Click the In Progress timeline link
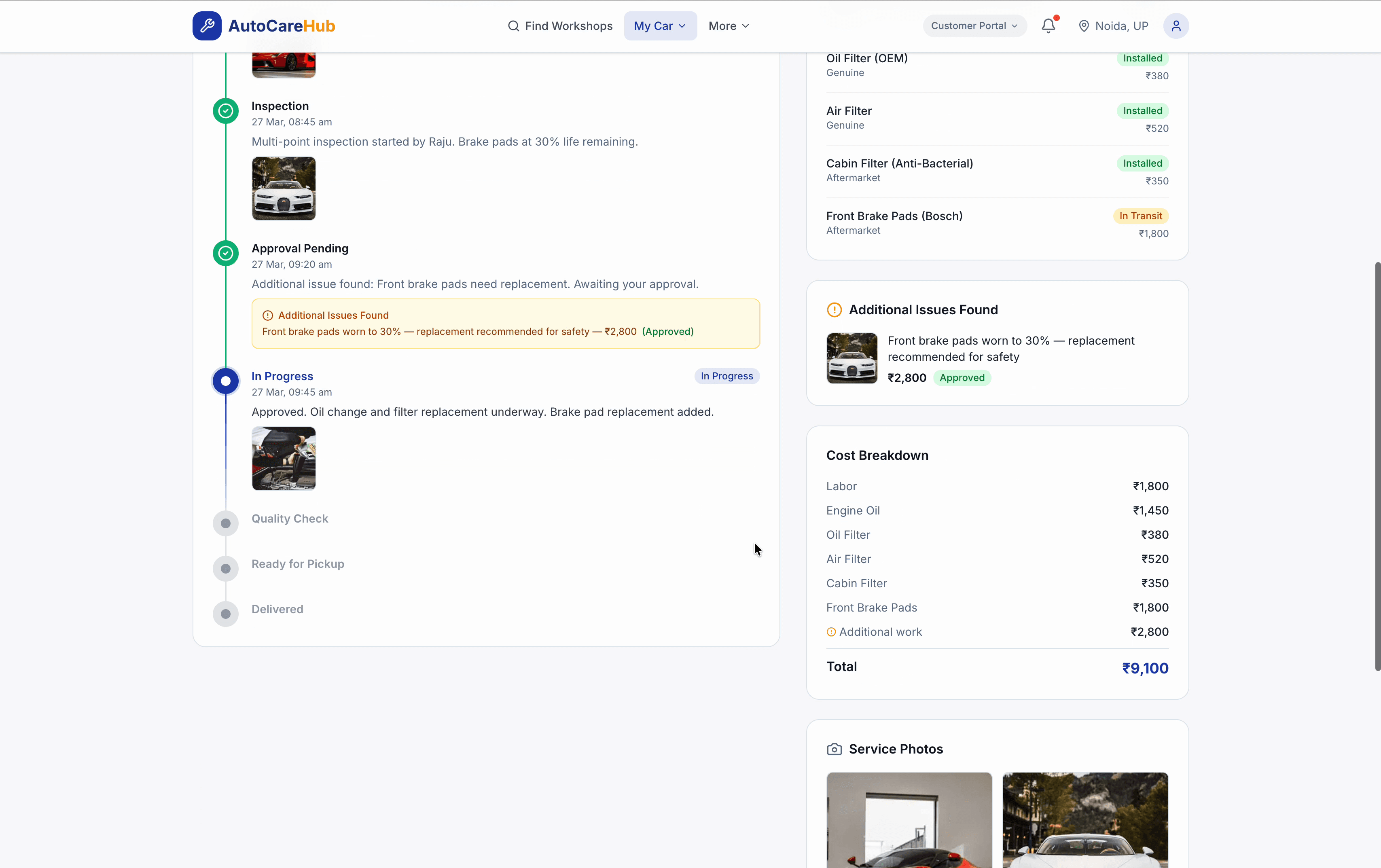This screenshot has height=868, width=1381. click(x=282, y=376)
